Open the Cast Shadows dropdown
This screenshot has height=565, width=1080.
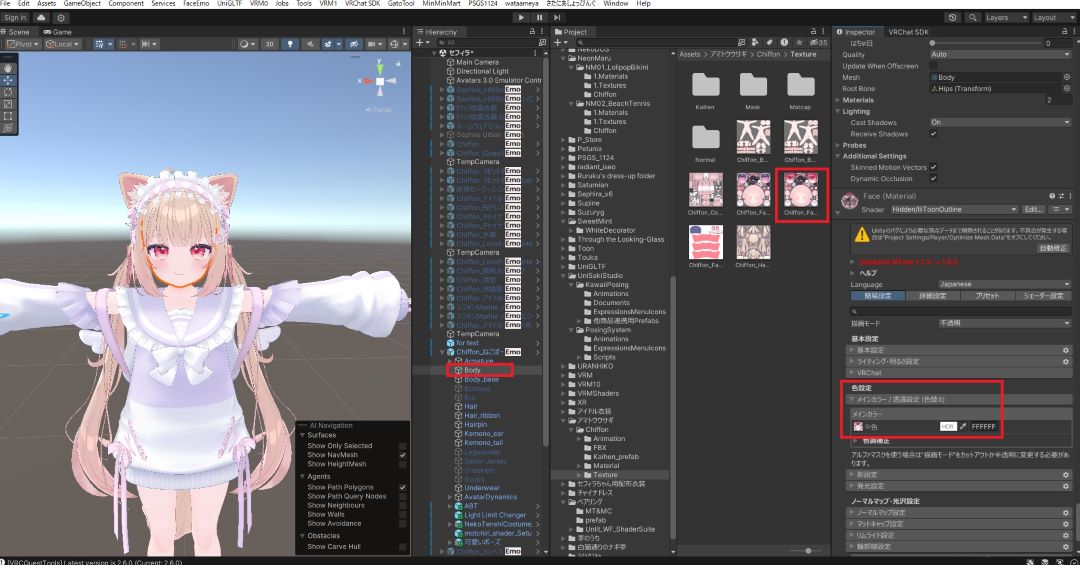[1001, 122]
